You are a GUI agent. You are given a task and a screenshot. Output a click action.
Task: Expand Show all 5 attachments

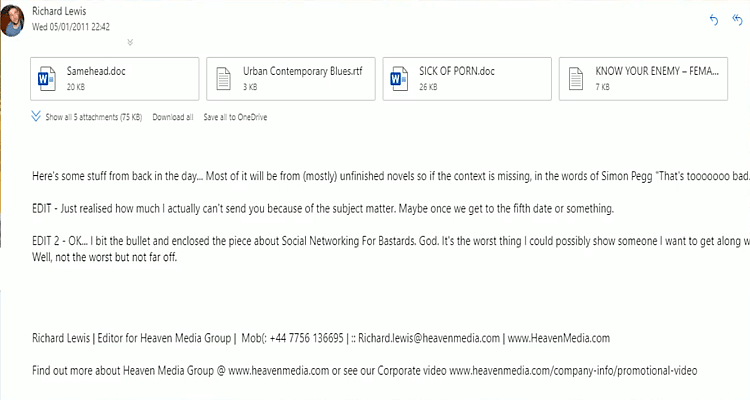[x=88, y=117]
